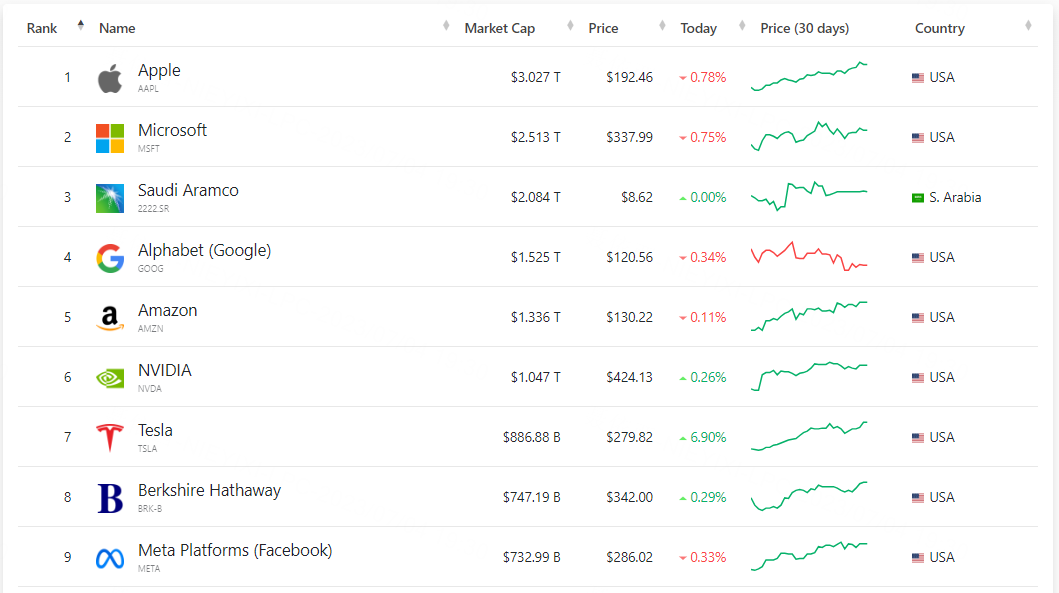Click the Saudi Aramco logo icon
The height and width of the screenshot is (593, 1059).
click(110, 198)
